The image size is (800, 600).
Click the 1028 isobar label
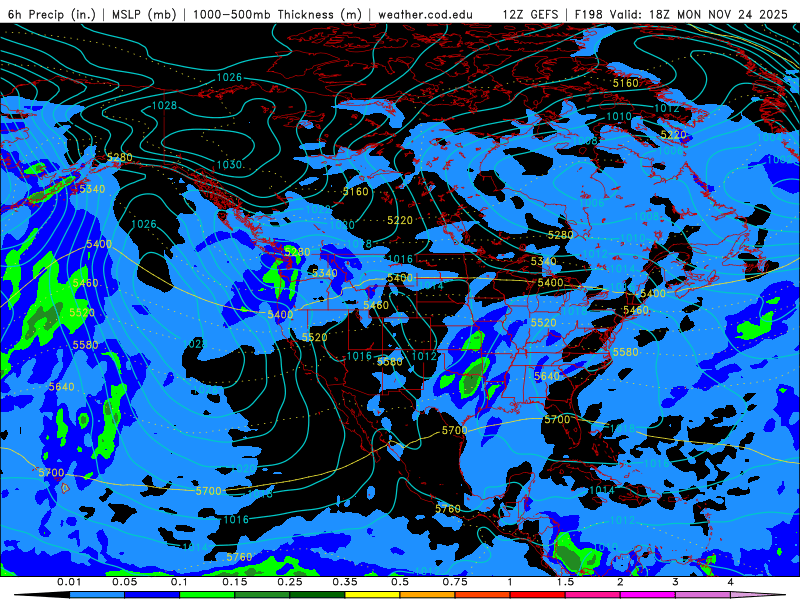click(x=165, y=106)
